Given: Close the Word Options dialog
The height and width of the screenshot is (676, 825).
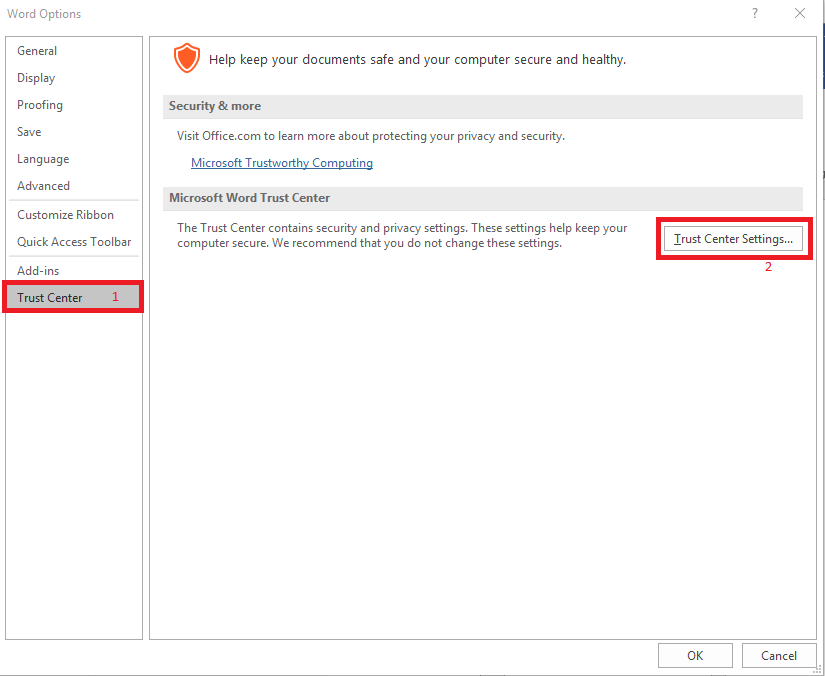Looking at the screenshot, I should 799,13.
